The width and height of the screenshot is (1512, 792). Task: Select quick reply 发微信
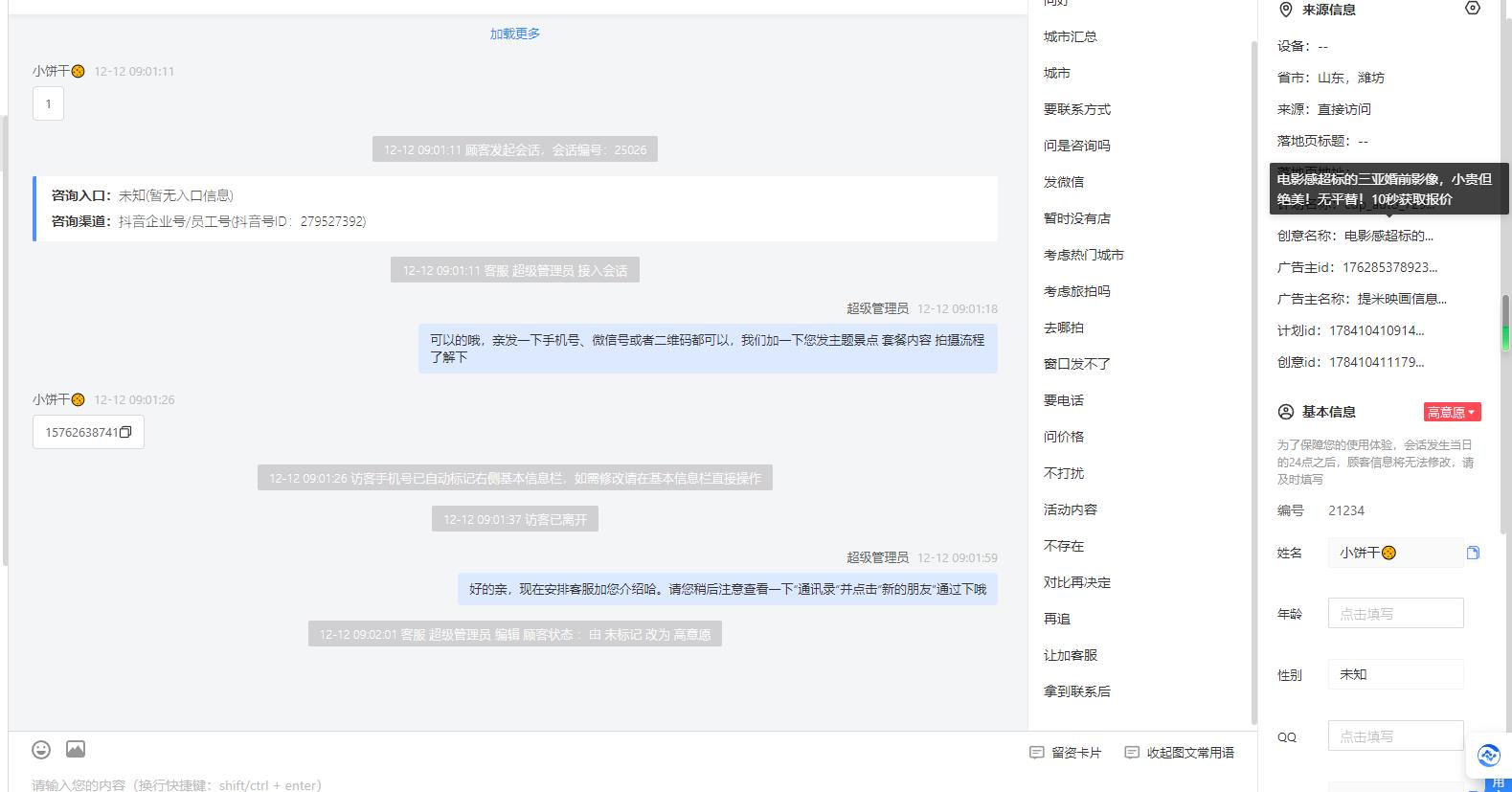1064,182
